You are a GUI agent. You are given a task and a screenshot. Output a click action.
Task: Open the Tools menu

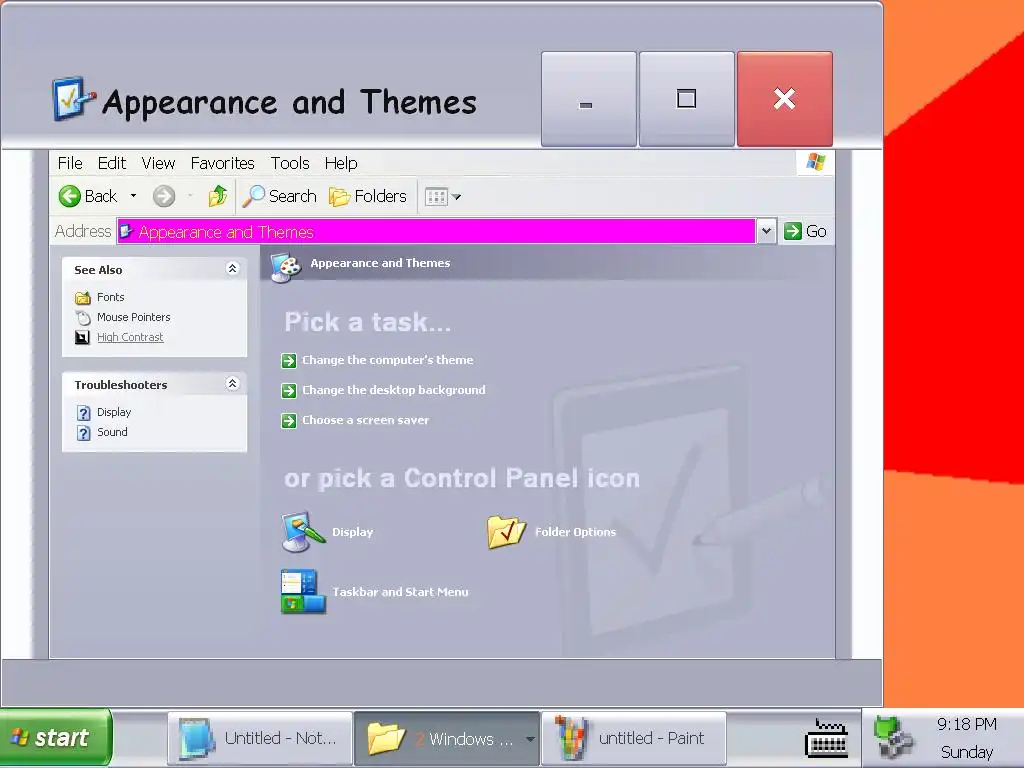point(290,163)
